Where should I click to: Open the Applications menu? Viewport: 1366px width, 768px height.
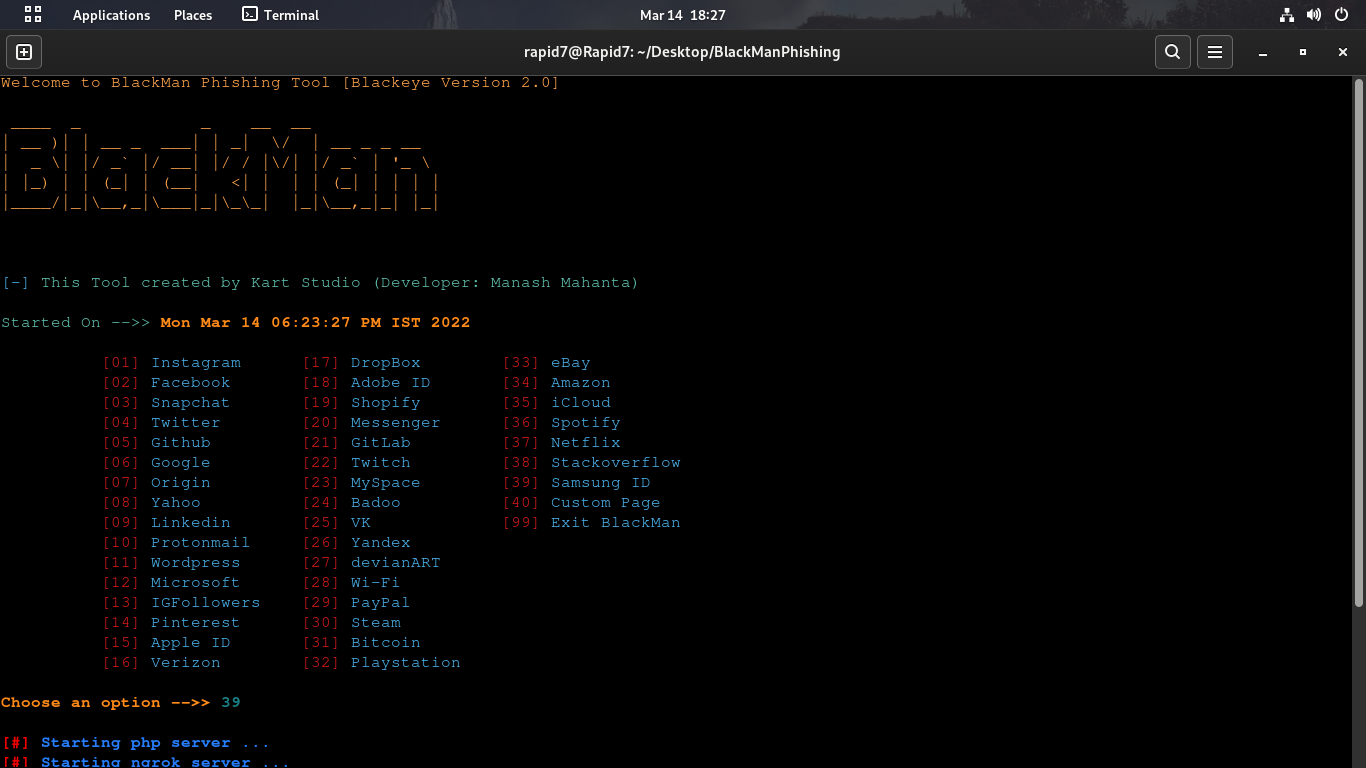point(111,15)
